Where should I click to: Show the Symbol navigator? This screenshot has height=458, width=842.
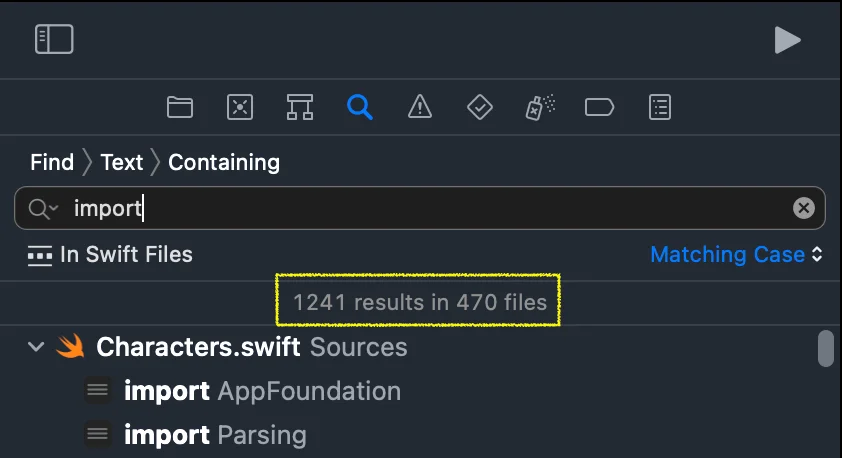click(x=300, y=107)
